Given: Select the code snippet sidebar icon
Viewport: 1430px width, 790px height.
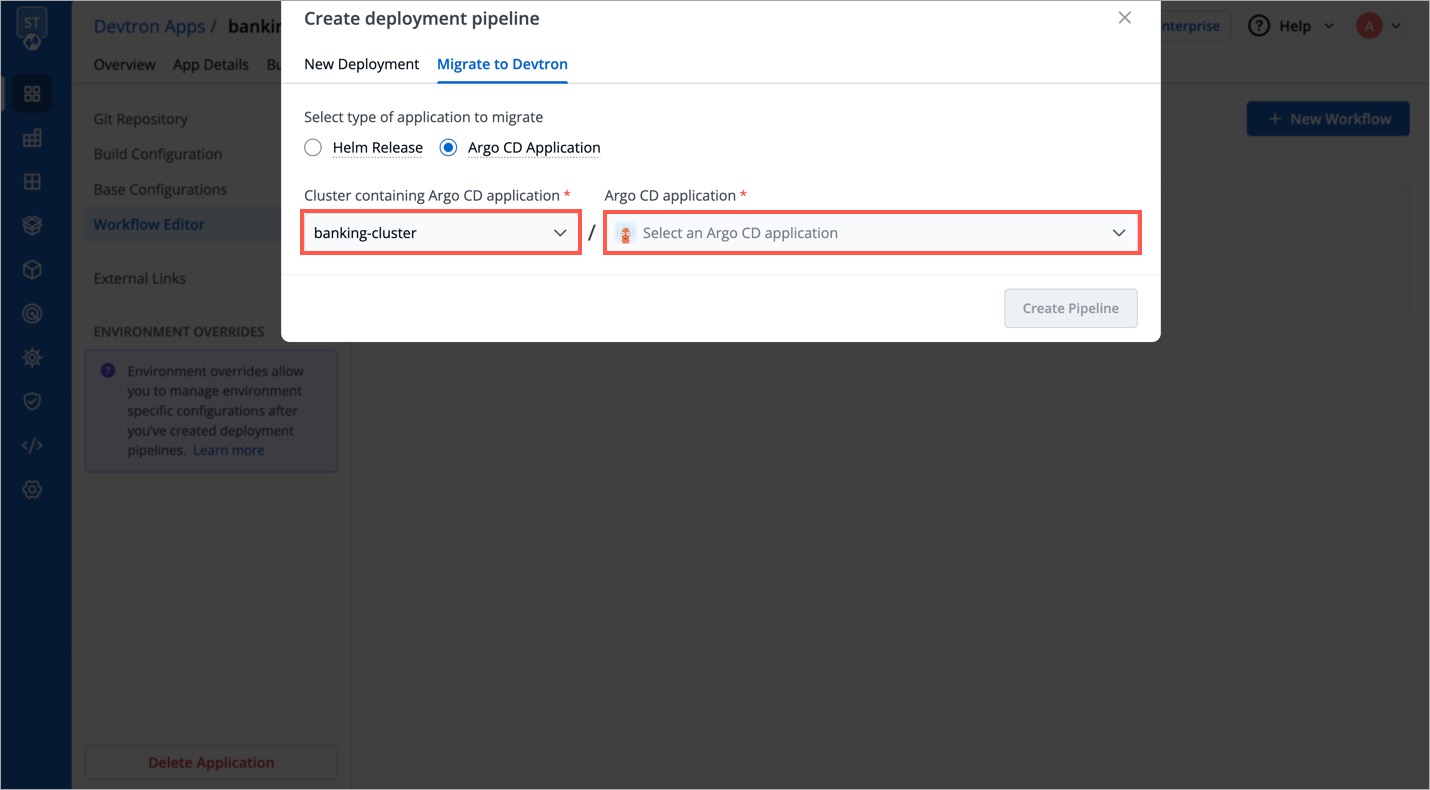Looking at the screenshot, I should [31, 445].
